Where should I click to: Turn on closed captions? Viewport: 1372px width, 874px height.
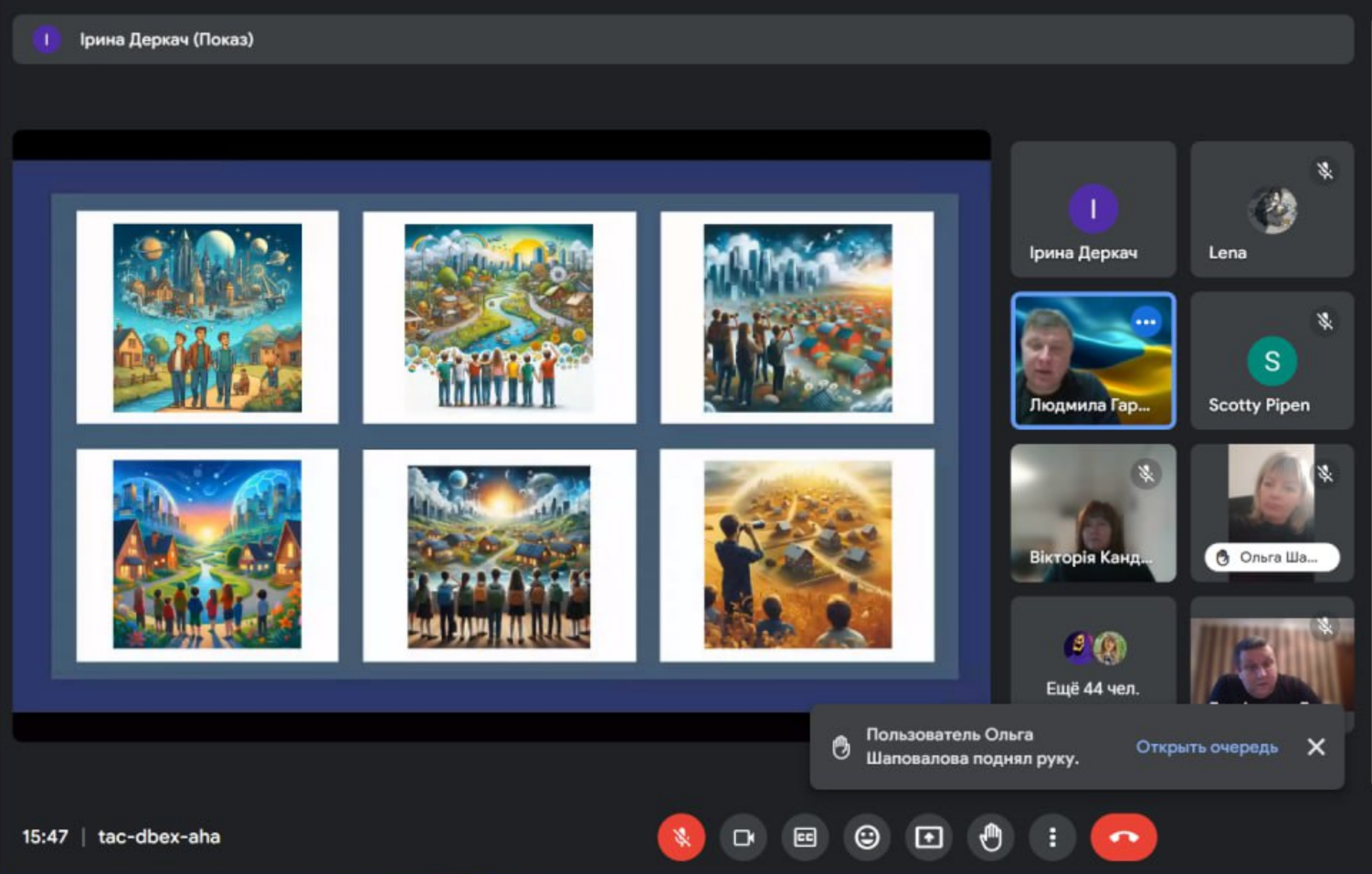[x=805, y=837]
